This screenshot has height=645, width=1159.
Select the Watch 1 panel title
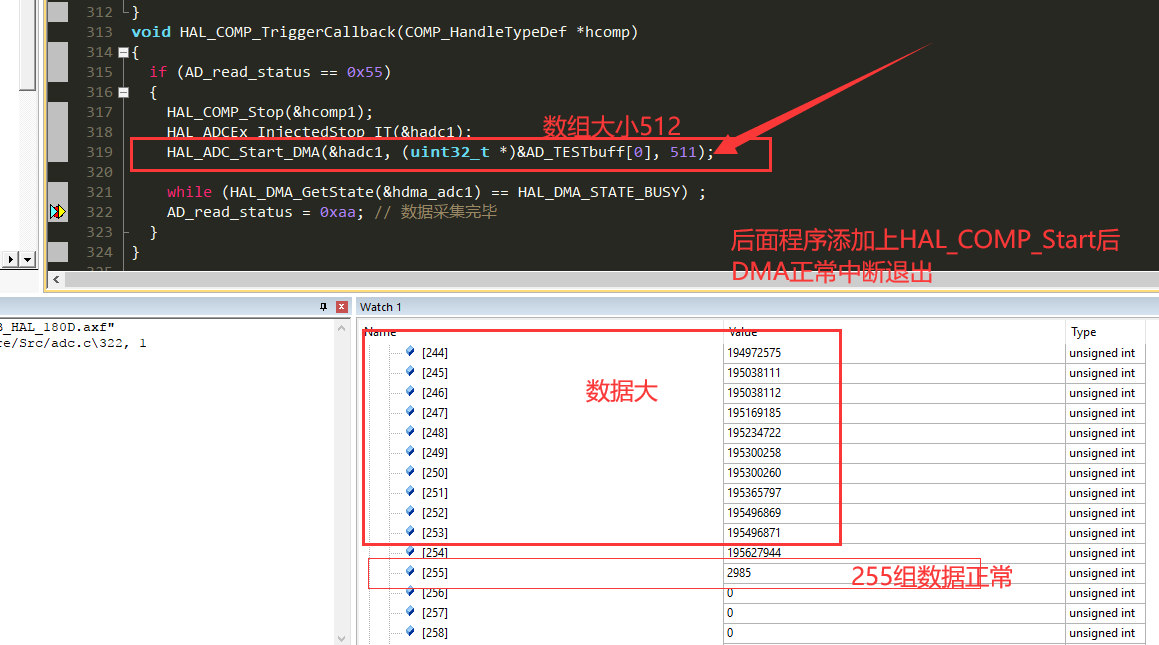[380, 307]
